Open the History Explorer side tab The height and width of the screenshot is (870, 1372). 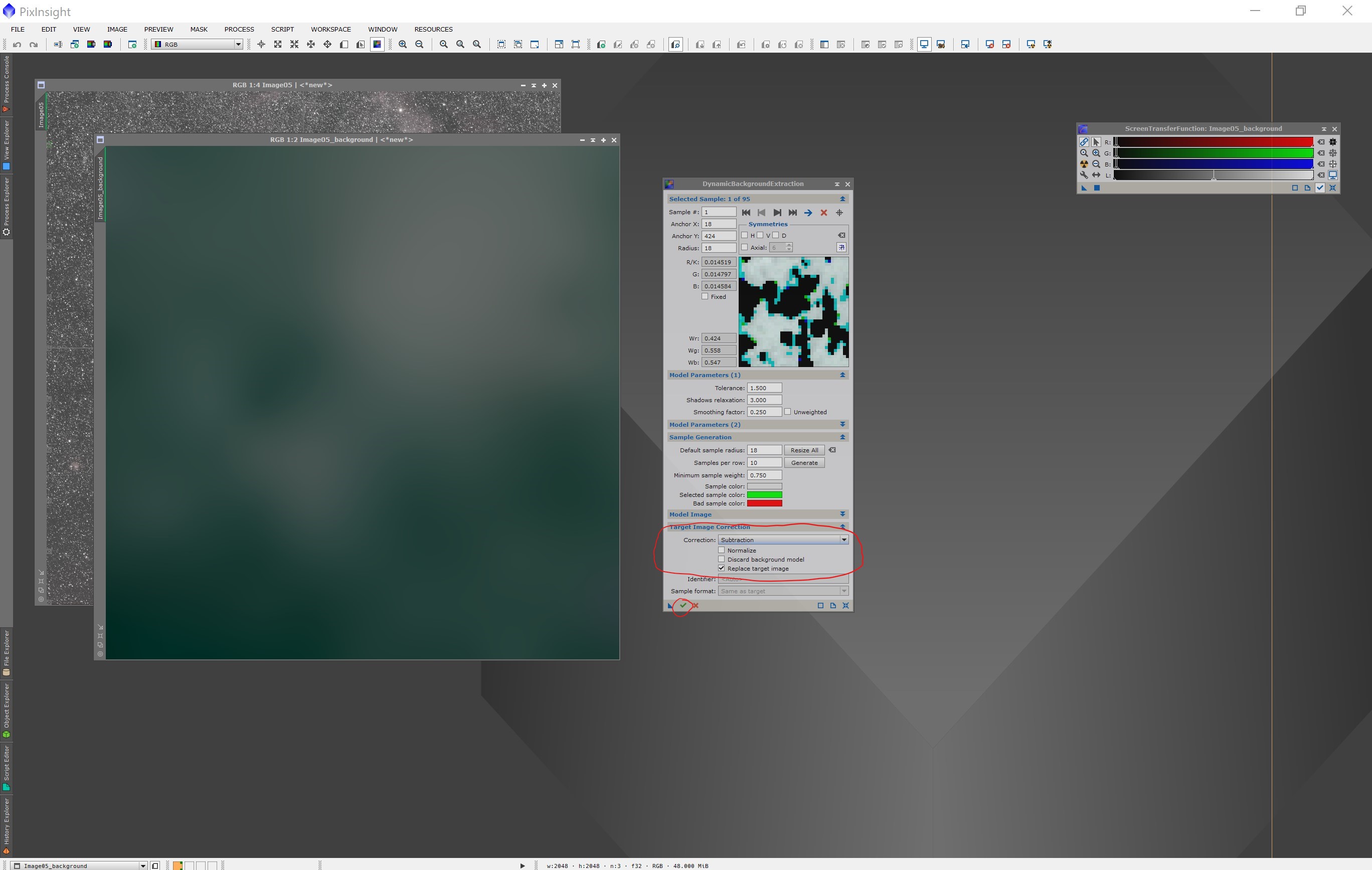point(6,826)
